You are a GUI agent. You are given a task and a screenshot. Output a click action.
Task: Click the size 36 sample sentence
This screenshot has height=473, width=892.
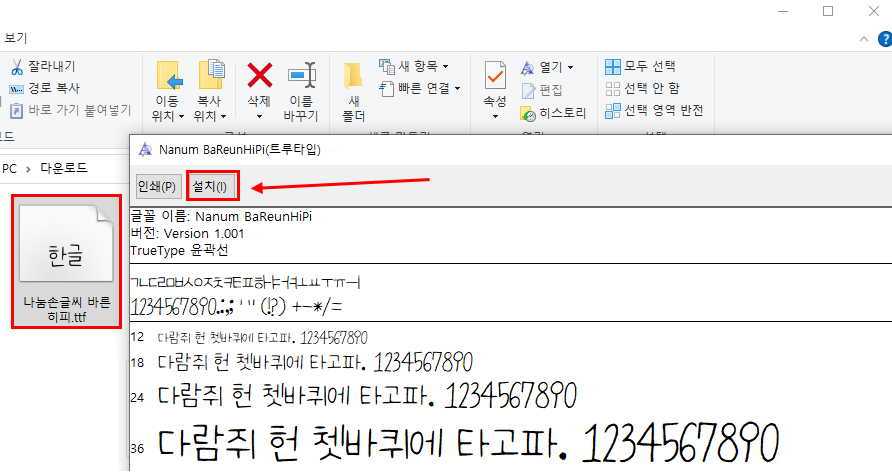coord(467,443)
